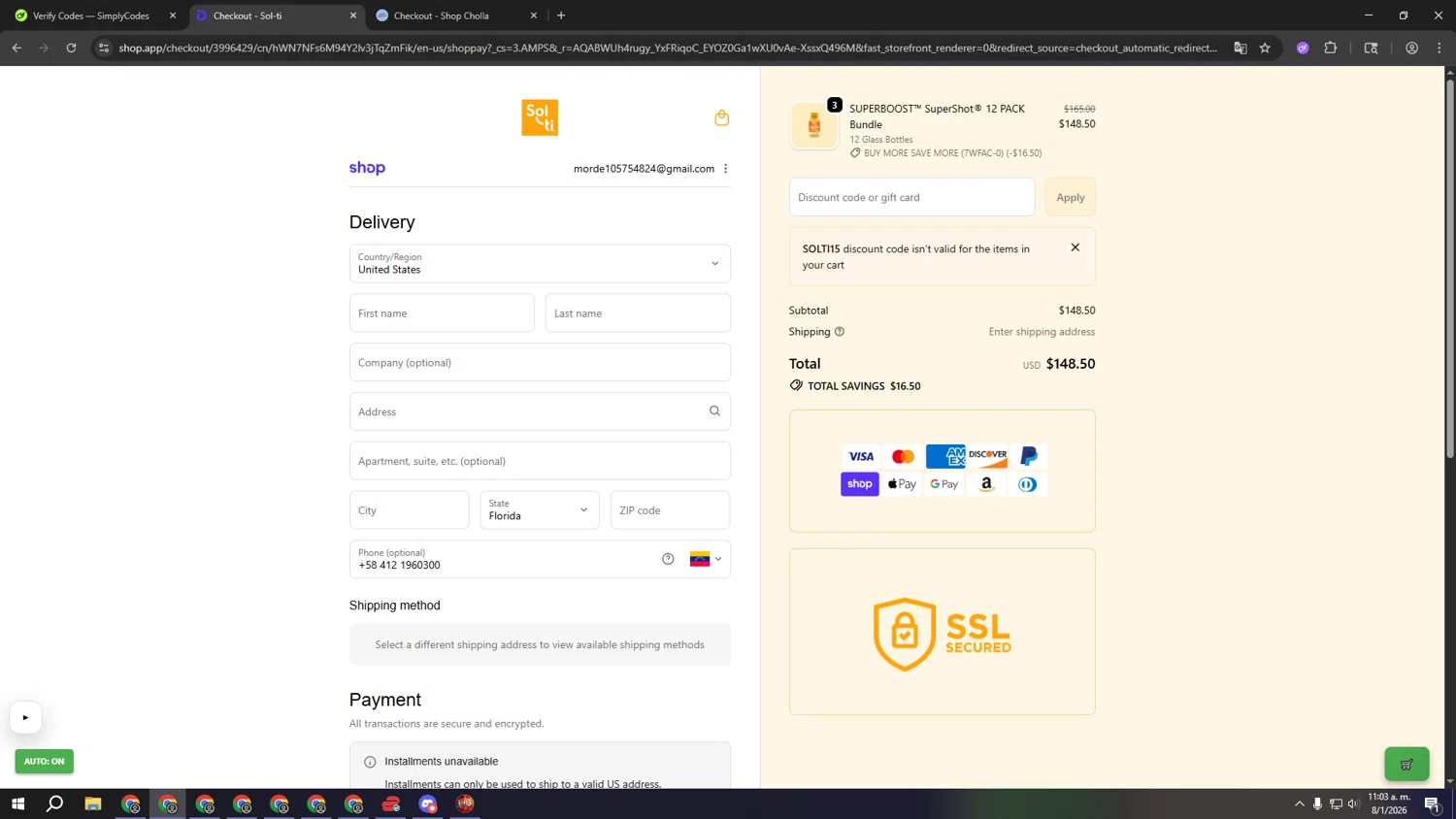Toggle the AUTO: ON button
This screenshot has width=1456, height=819.
(x=45, y=762)
